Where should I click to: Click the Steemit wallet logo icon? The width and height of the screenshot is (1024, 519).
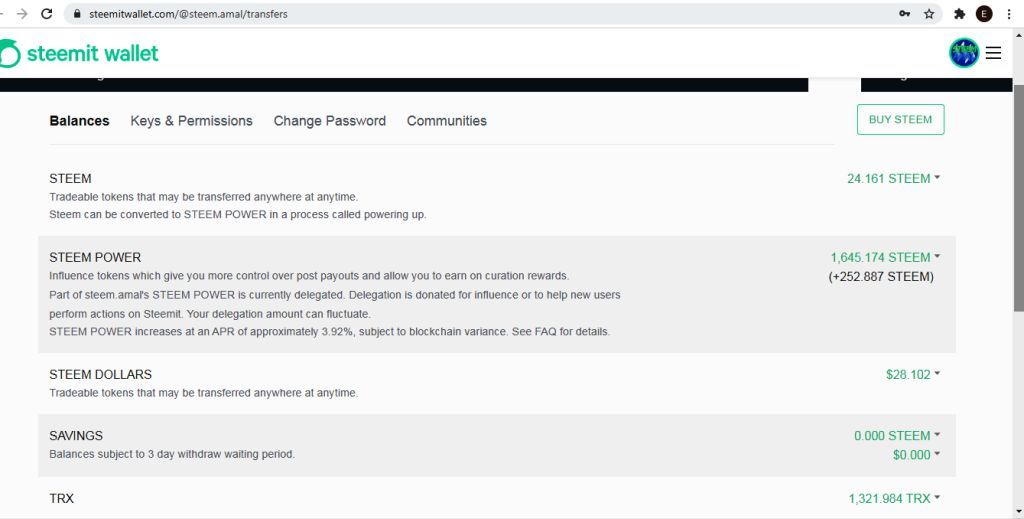10,53
